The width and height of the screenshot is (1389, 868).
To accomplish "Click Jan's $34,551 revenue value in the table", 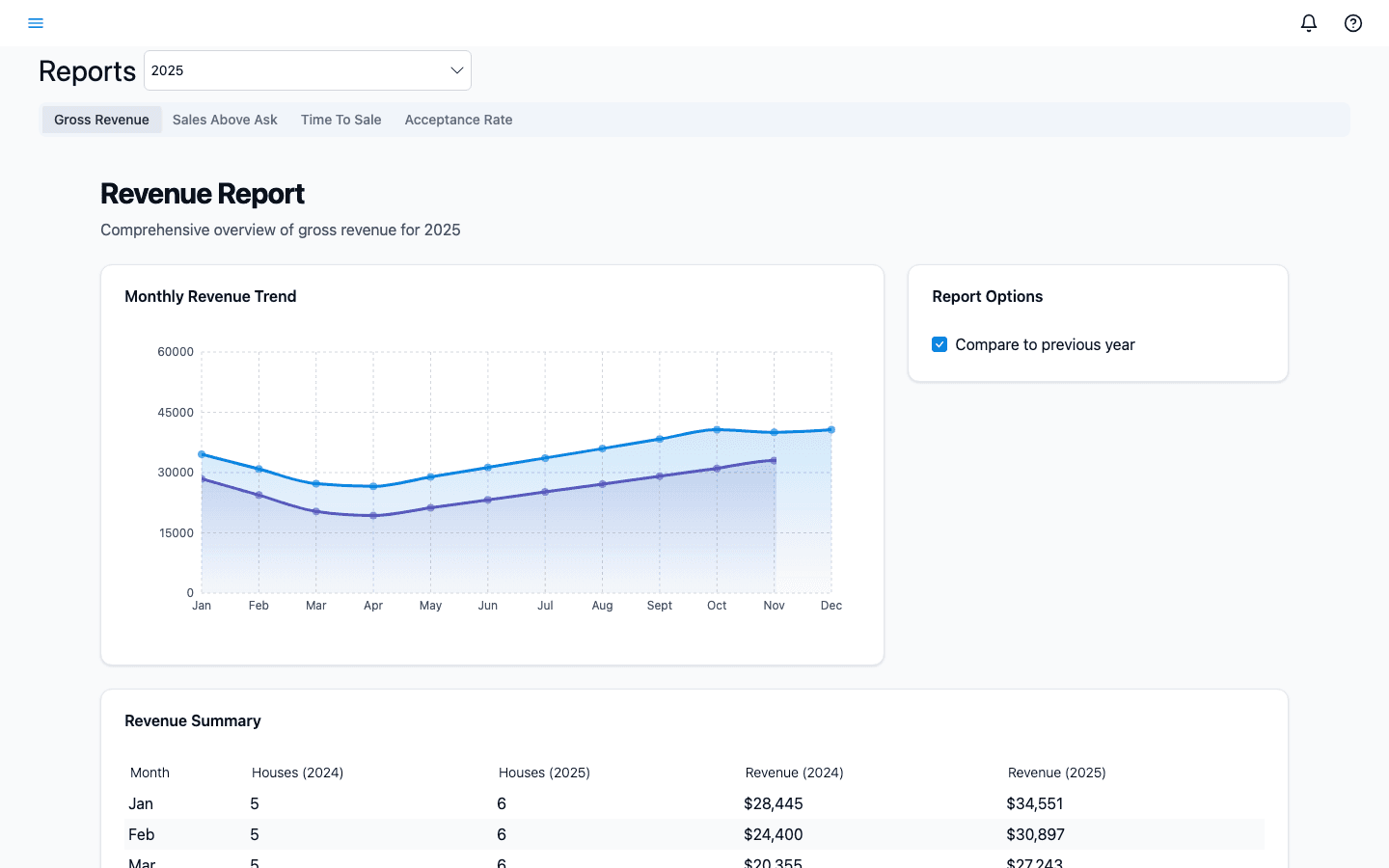I will (x=1036, y=803).
